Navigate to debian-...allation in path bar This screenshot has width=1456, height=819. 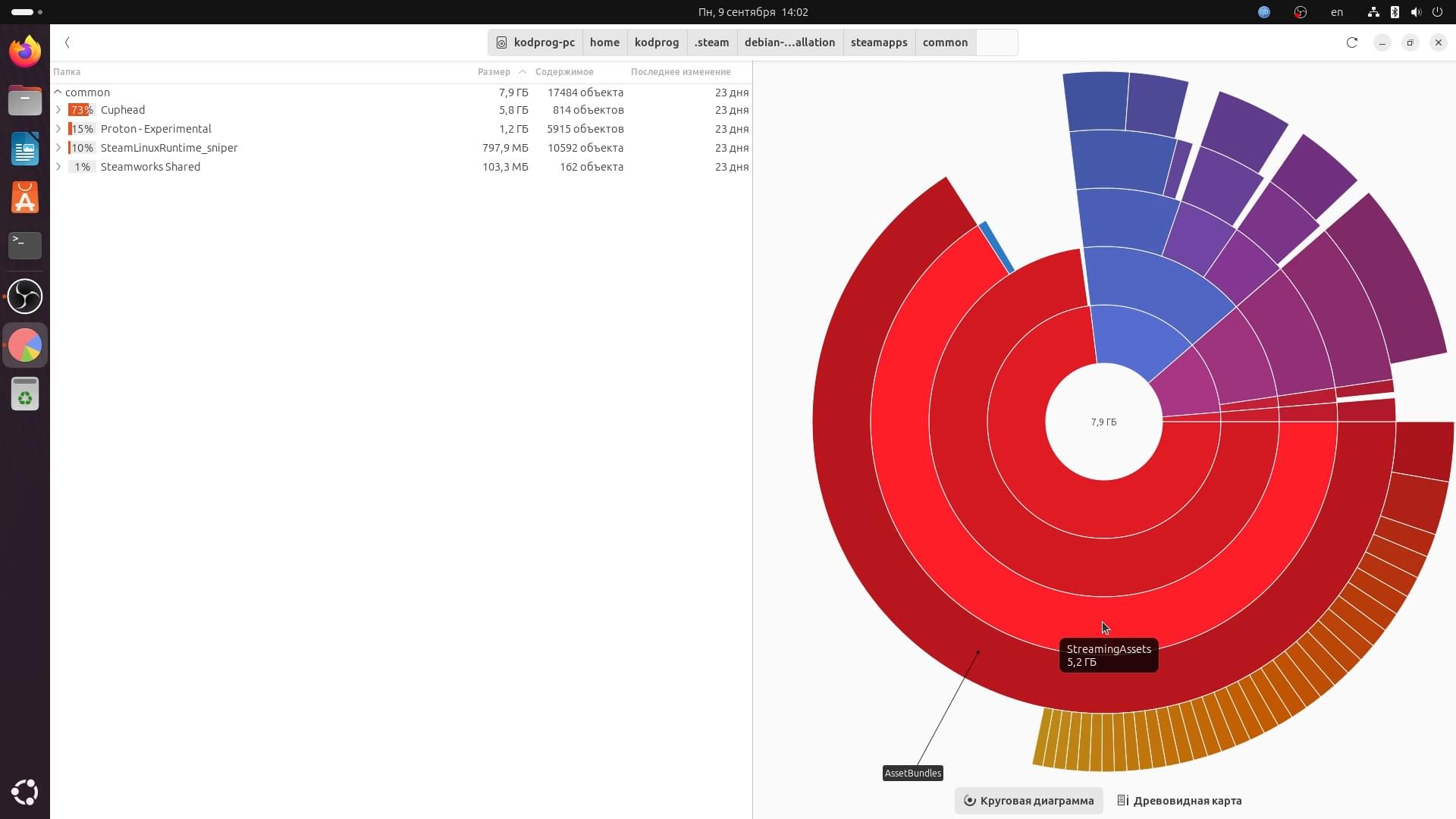[789, 42]
